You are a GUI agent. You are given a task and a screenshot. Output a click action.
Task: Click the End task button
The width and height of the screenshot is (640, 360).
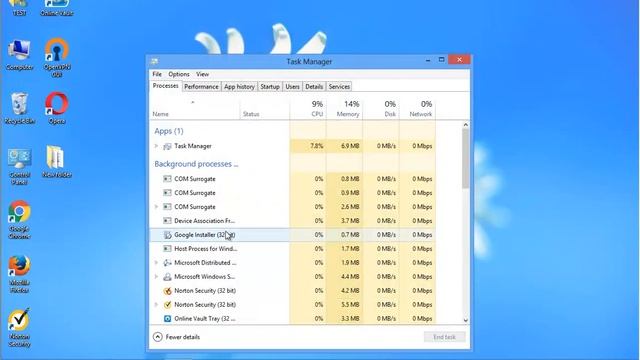[x=444, y=337]
